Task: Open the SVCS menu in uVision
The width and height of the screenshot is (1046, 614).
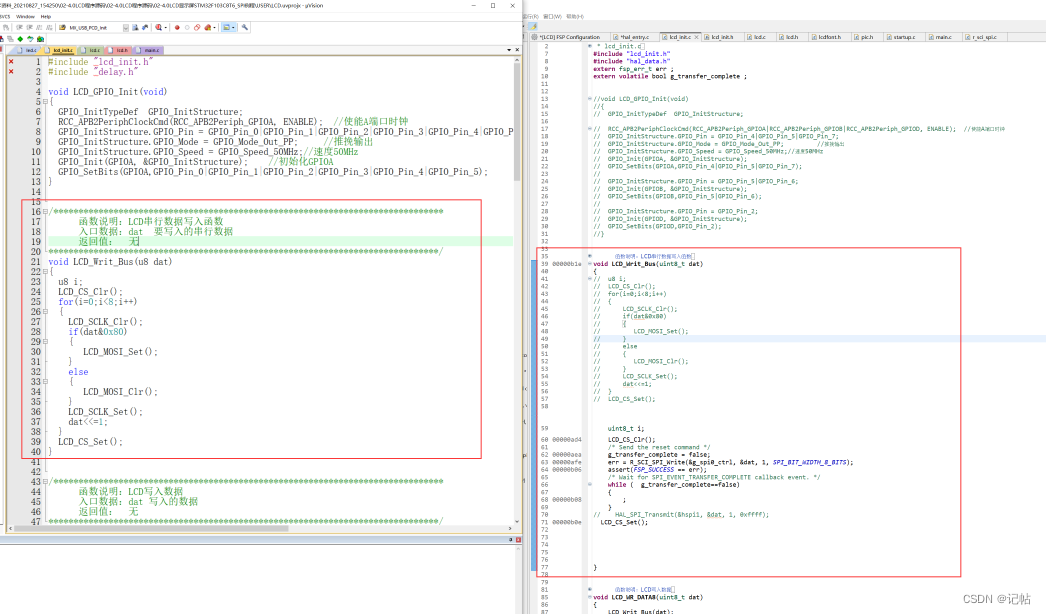Action: pos(5,16)
